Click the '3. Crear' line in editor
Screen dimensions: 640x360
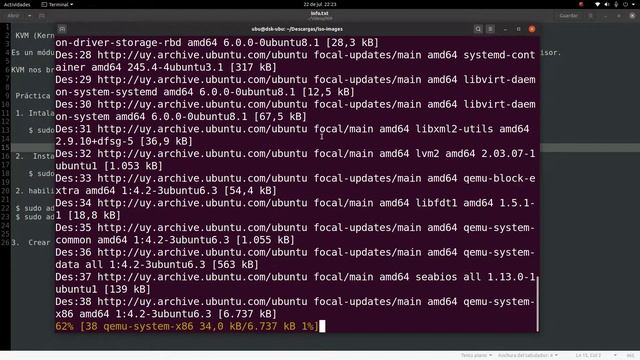(32, 242)
